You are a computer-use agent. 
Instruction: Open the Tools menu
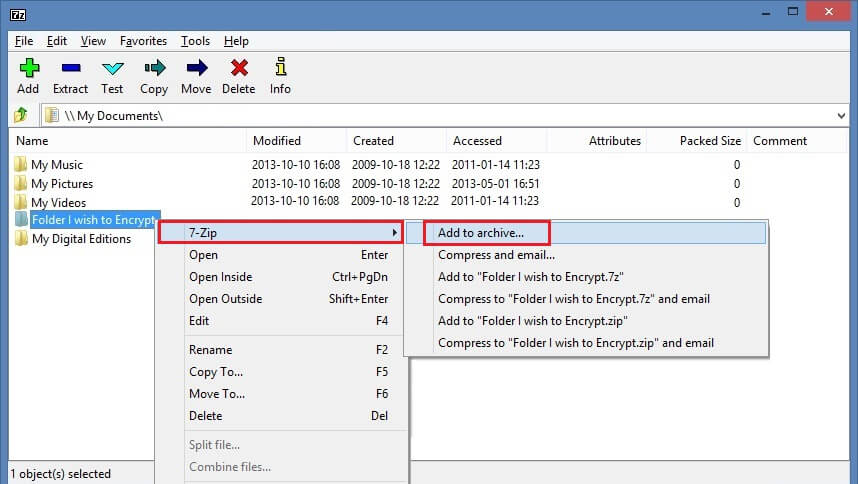[195, 41]
